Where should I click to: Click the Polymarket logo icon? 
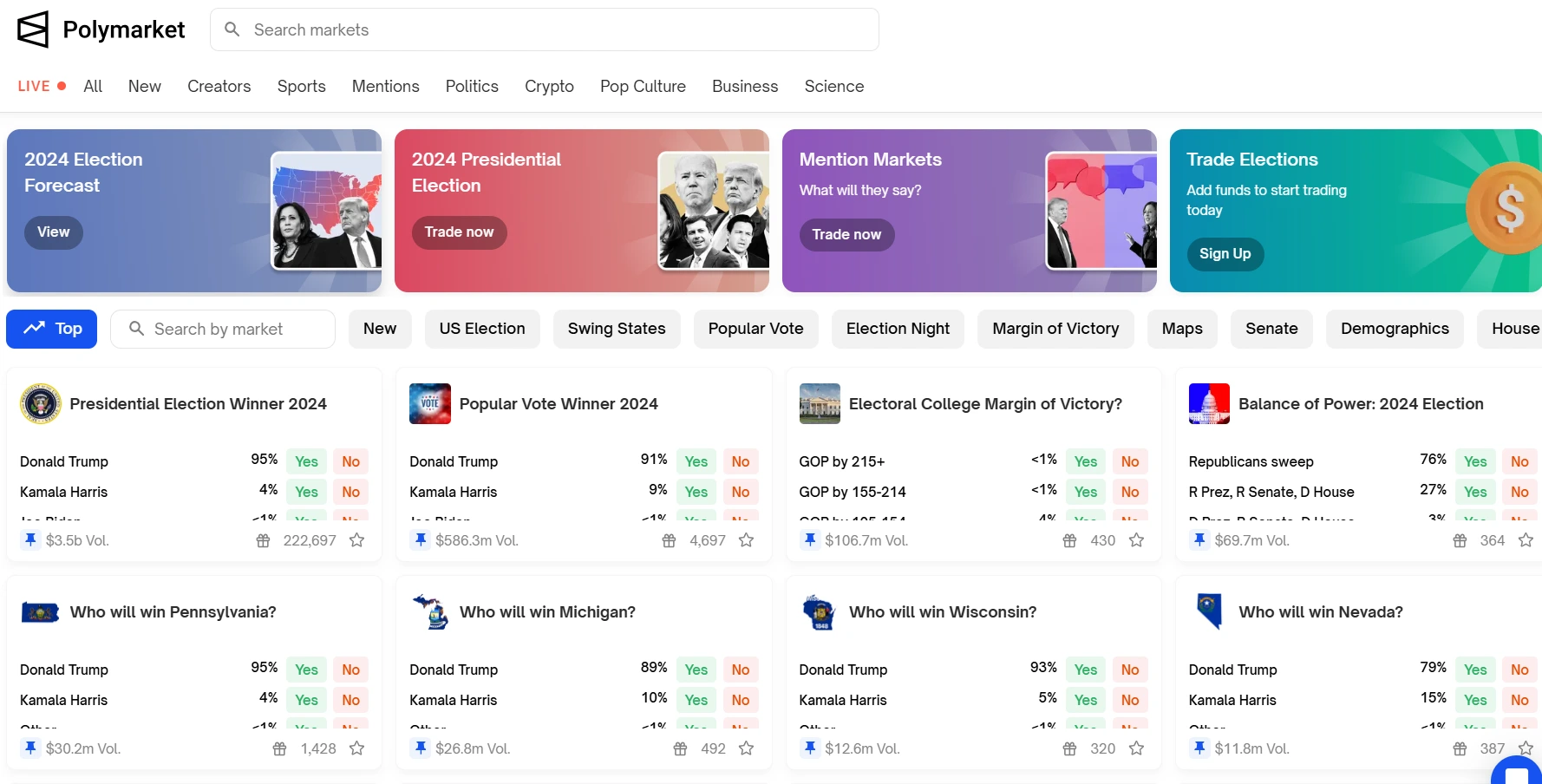tap(33, 29)
